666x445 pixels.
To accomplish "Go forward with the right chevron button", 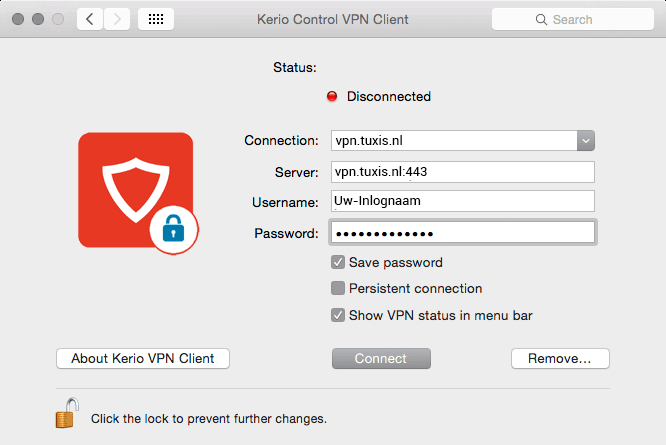I will pyautogui.click(x=117, y=19).
